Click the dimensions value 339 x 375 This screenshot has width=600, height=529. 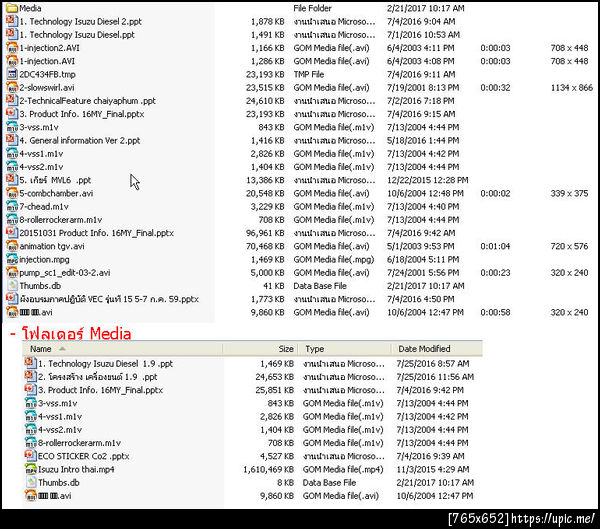click(569, 193)
